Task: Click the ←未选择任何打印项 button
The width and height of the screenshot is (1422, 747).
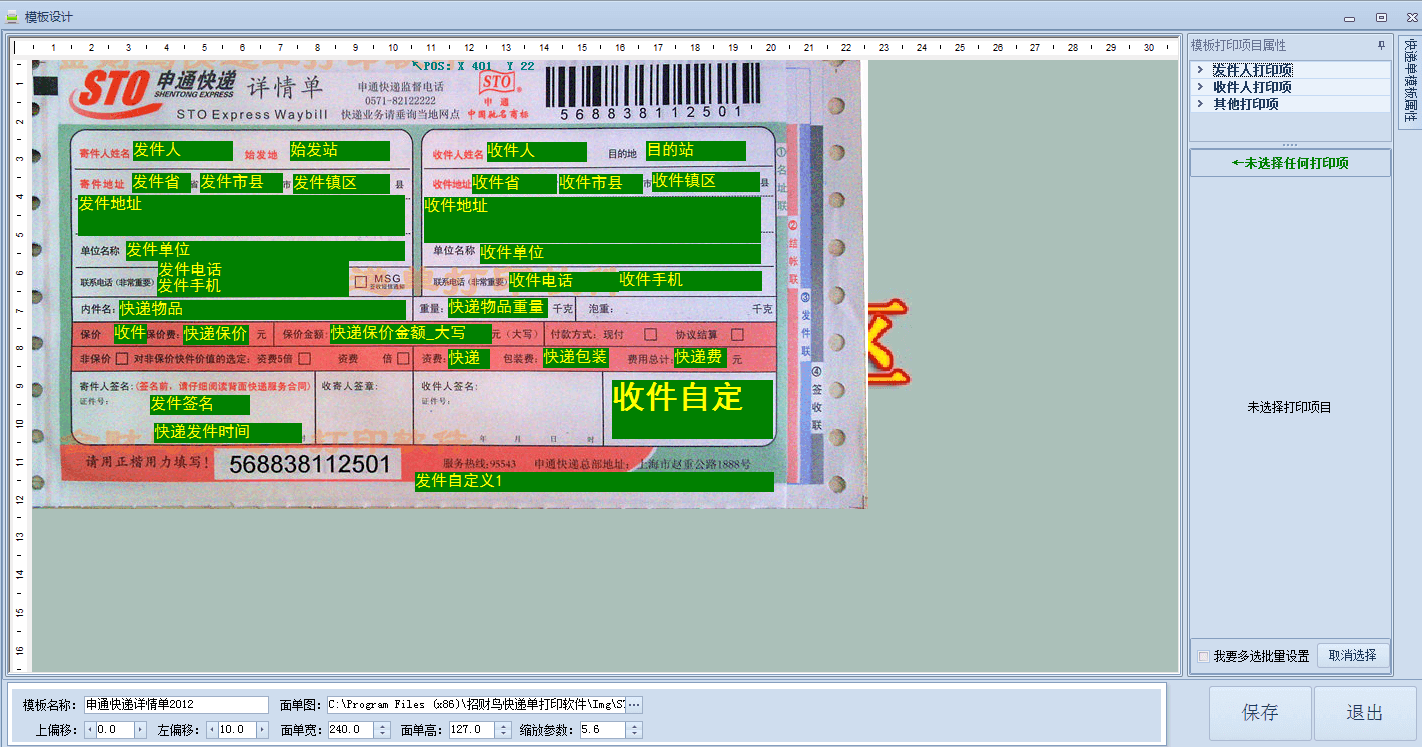Action: tap(1290, 163)
